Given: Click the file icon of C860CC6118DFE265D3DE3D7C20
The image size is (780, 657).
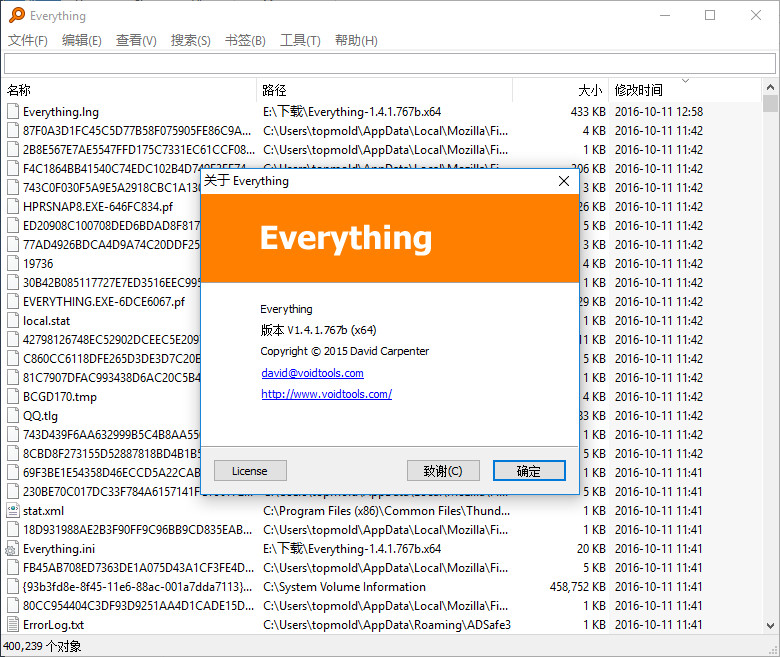Looking at the screenshot, I should pyautogui.click(x=13, y=359).
